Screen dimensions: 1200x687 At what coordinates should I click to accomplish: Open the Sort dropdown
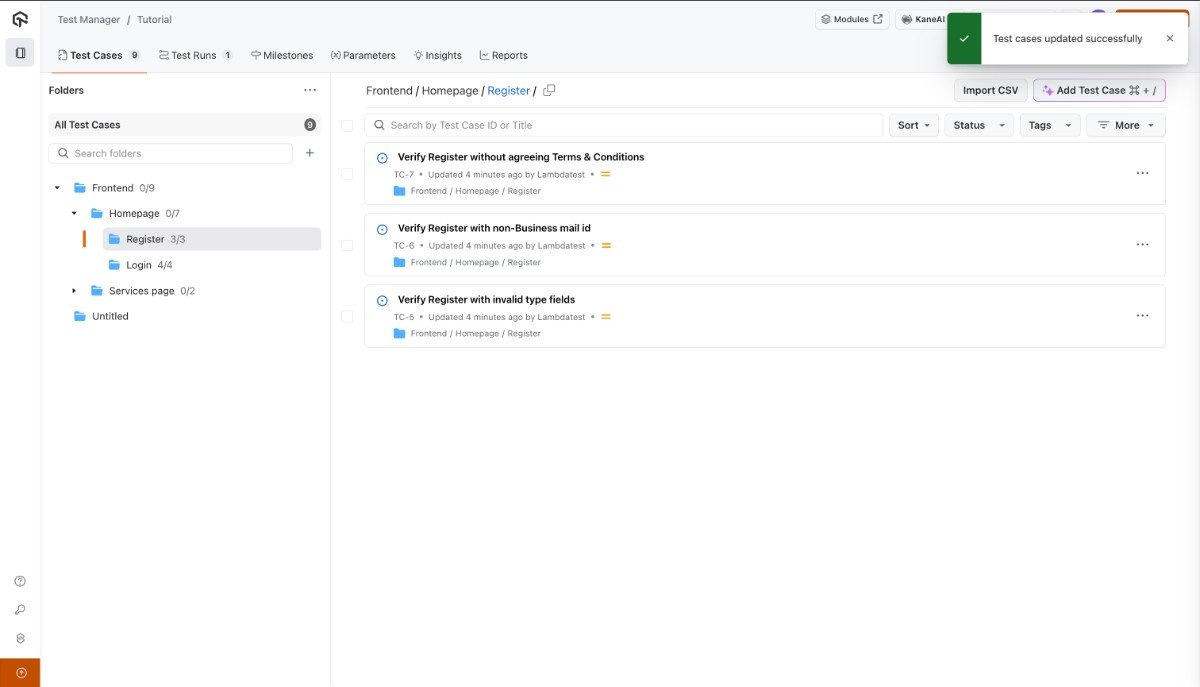914,125
